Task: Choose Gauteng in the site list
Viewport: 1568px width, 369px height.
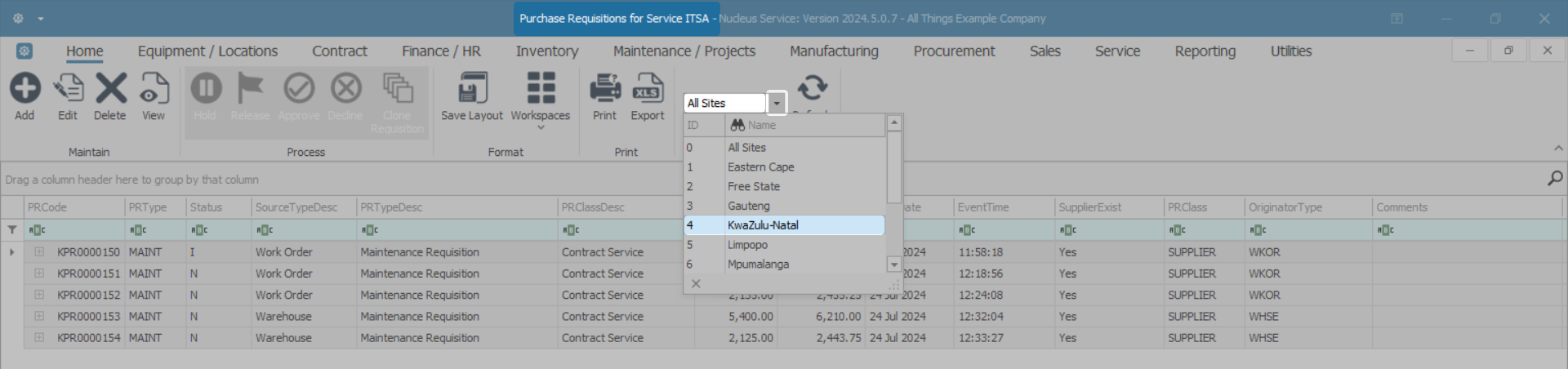Action: pyautogui.click(x=749, y=206)
